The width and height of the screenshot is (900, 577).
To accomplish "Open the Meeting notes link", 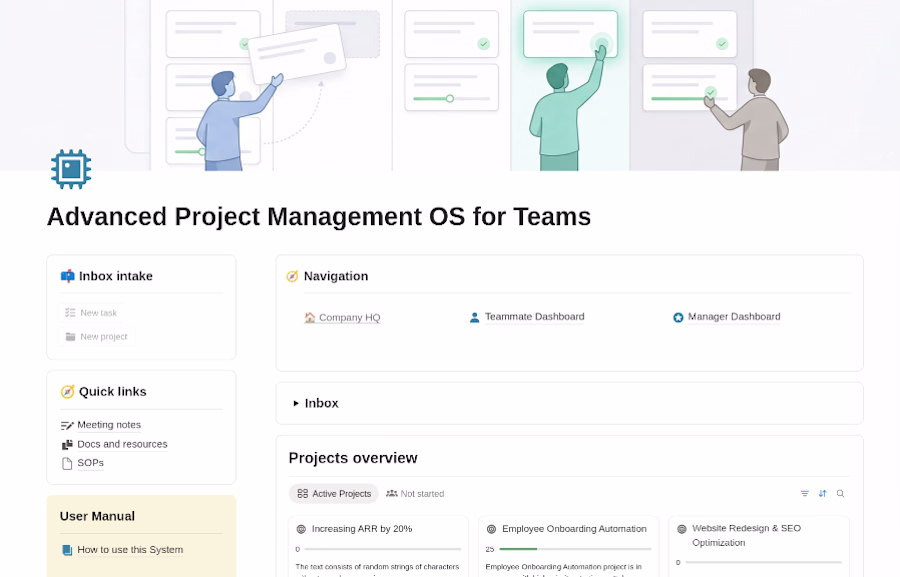I will 109,425.
